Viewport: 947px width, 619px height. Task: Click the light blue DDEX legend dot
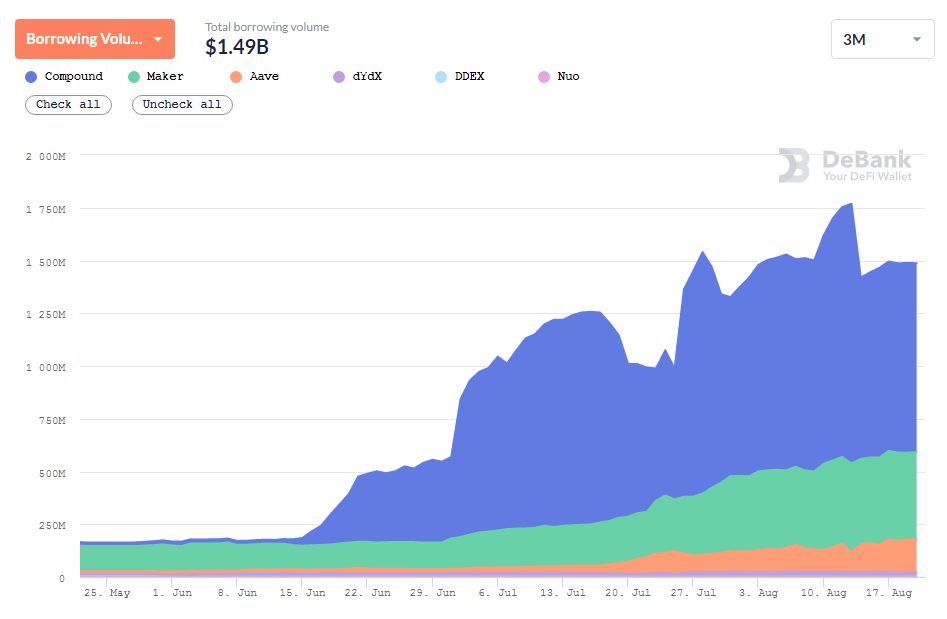(441, 77)
